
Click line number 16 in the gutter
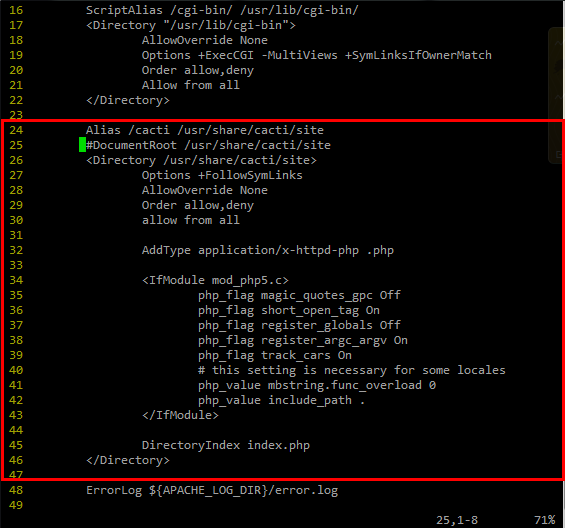pyautogui.click(x=16, y=10)
